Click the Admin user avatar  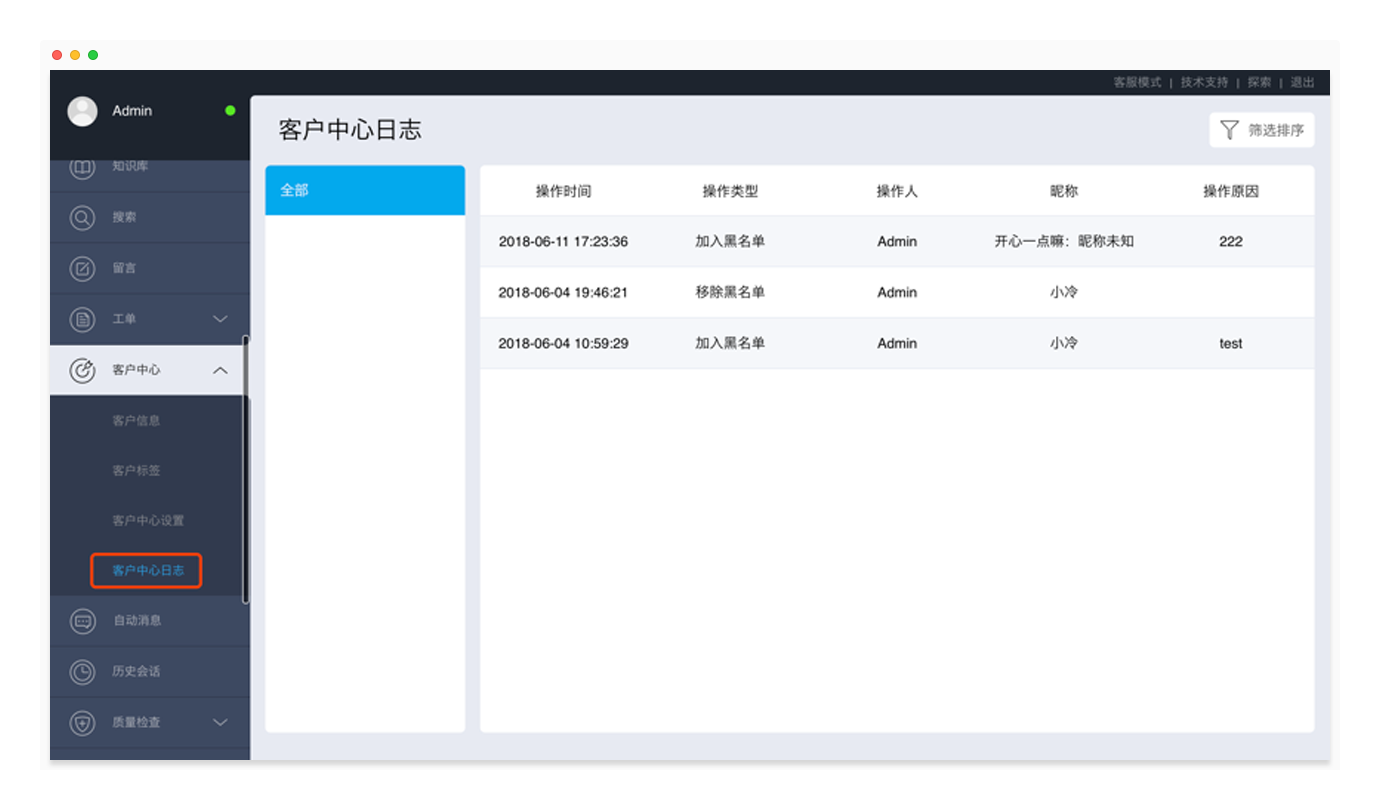coord(82,111)
